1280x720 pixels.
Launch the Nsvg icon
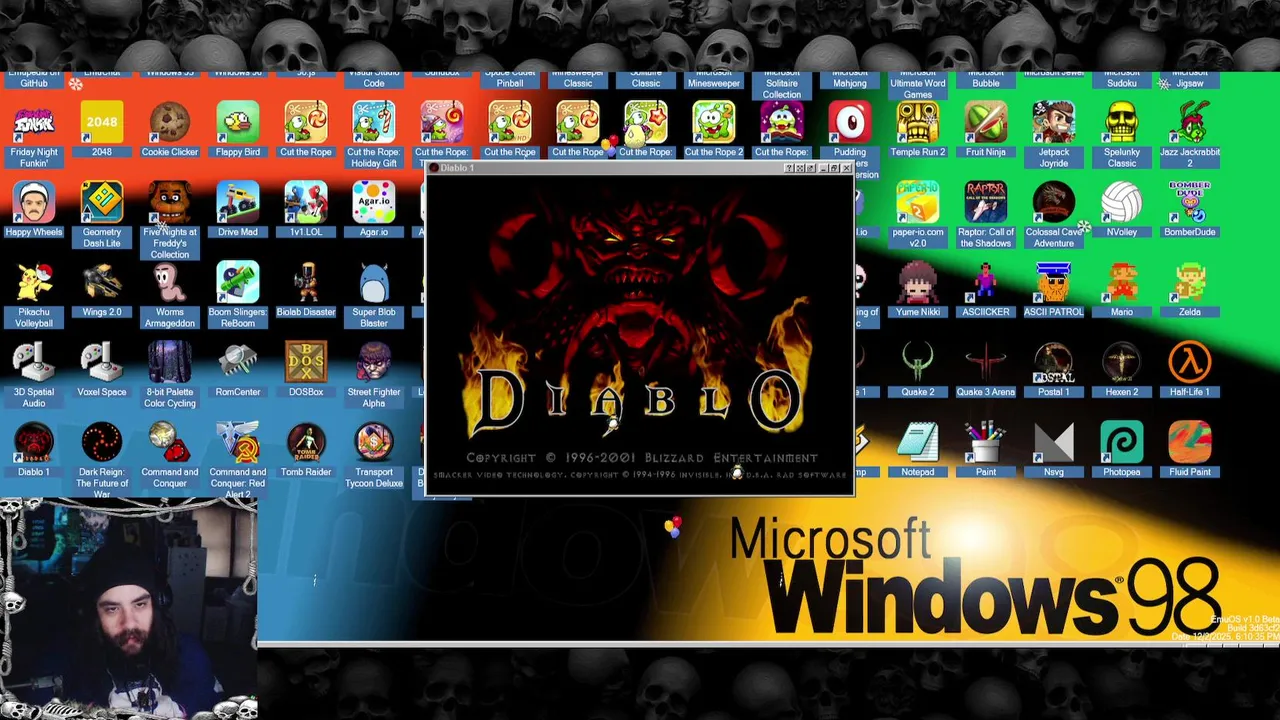pos(1054,443)
